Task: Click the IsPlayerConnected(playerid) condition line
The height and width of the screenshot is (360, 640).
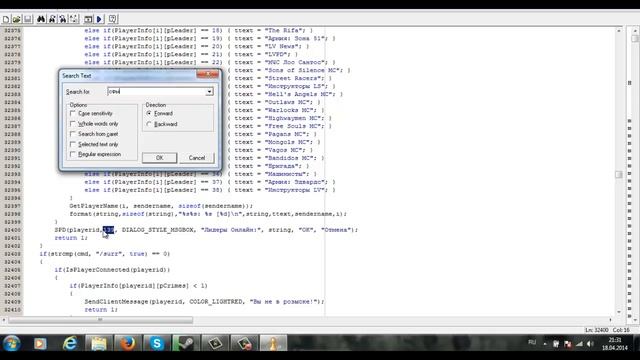Action: (x=112, y=270)
